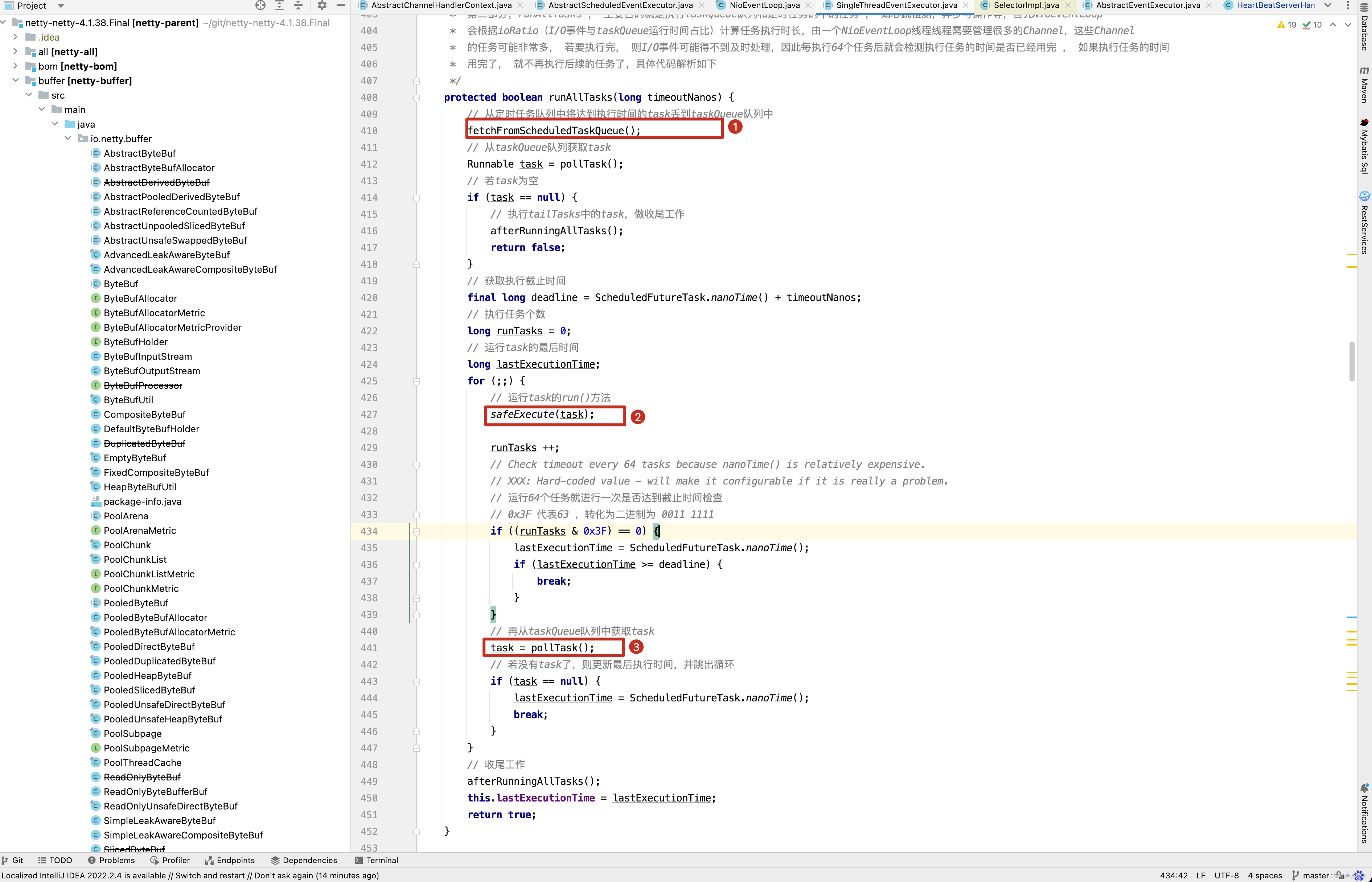Toggle fold marker on the for loop line 425

click(x=416, y=382)
